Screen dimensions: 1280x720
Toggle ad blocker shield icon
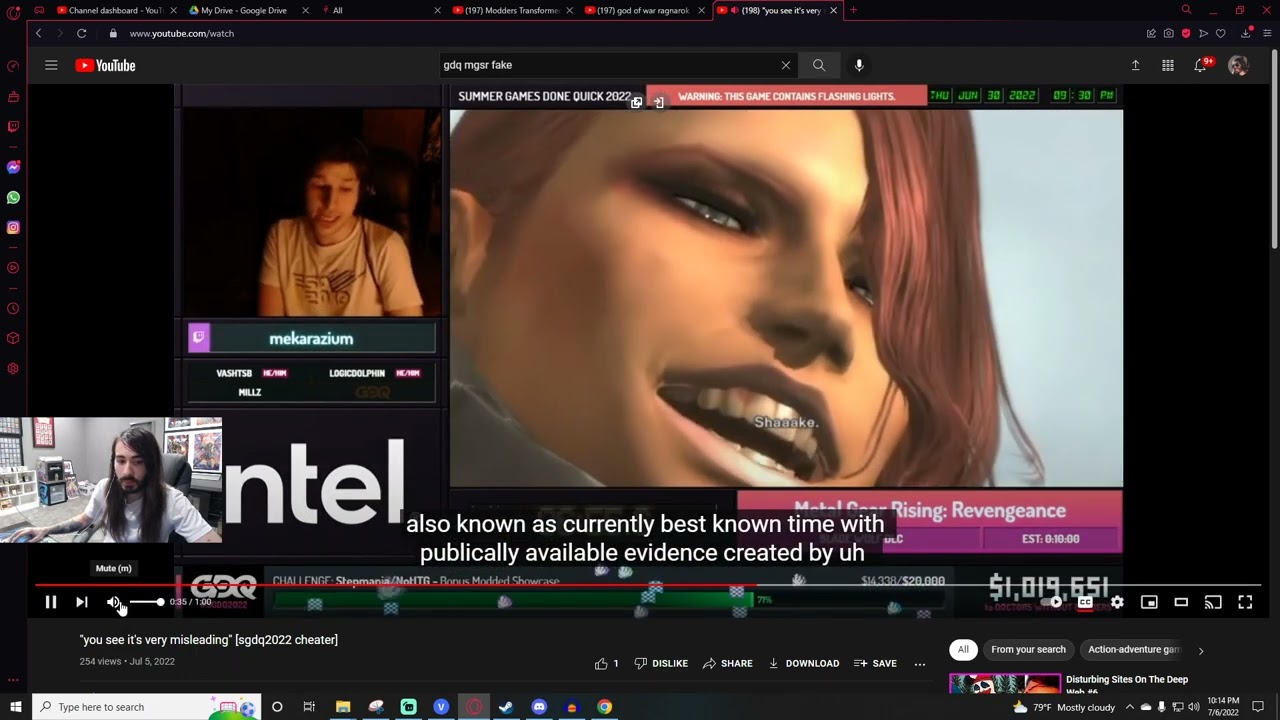tap(1186, 33)
